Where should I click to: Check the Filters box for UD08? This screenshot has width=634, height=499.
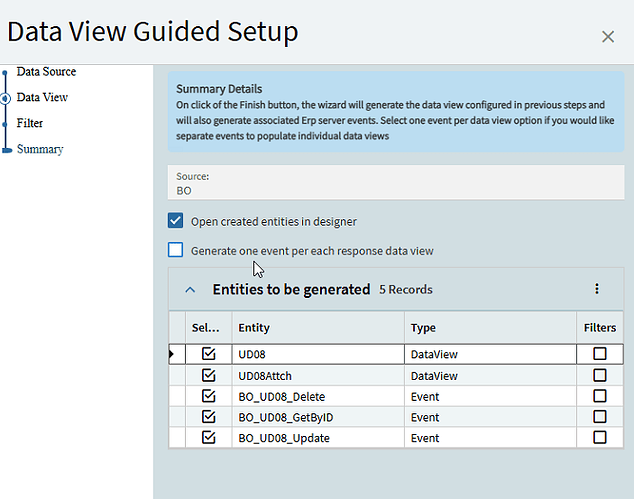pyautogui.click(x=600, y=354)
